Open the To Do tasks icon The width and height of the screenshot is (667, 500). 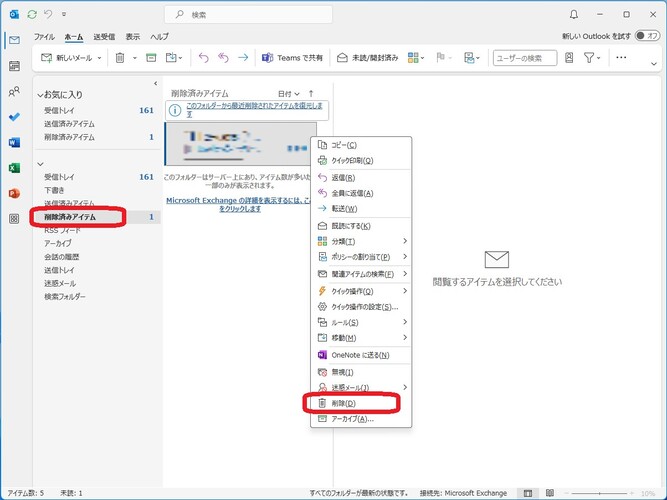(x=14, y=117)
